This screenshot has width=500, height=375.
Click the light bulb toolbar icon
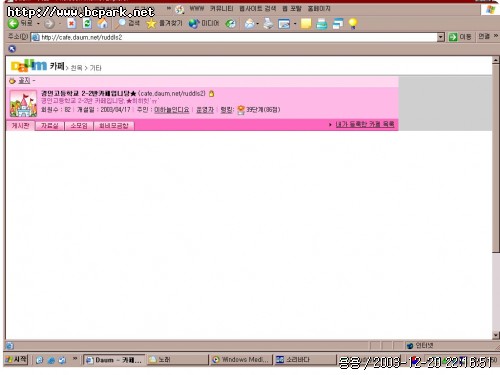tap(353, 24)
